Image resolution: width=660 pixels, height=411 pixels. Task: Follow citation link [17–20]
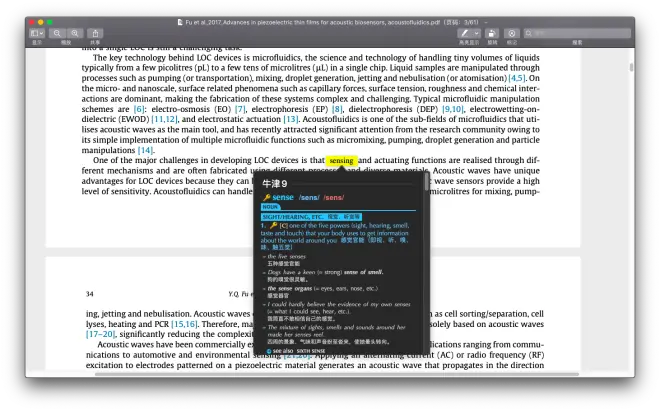pos(100,334)
